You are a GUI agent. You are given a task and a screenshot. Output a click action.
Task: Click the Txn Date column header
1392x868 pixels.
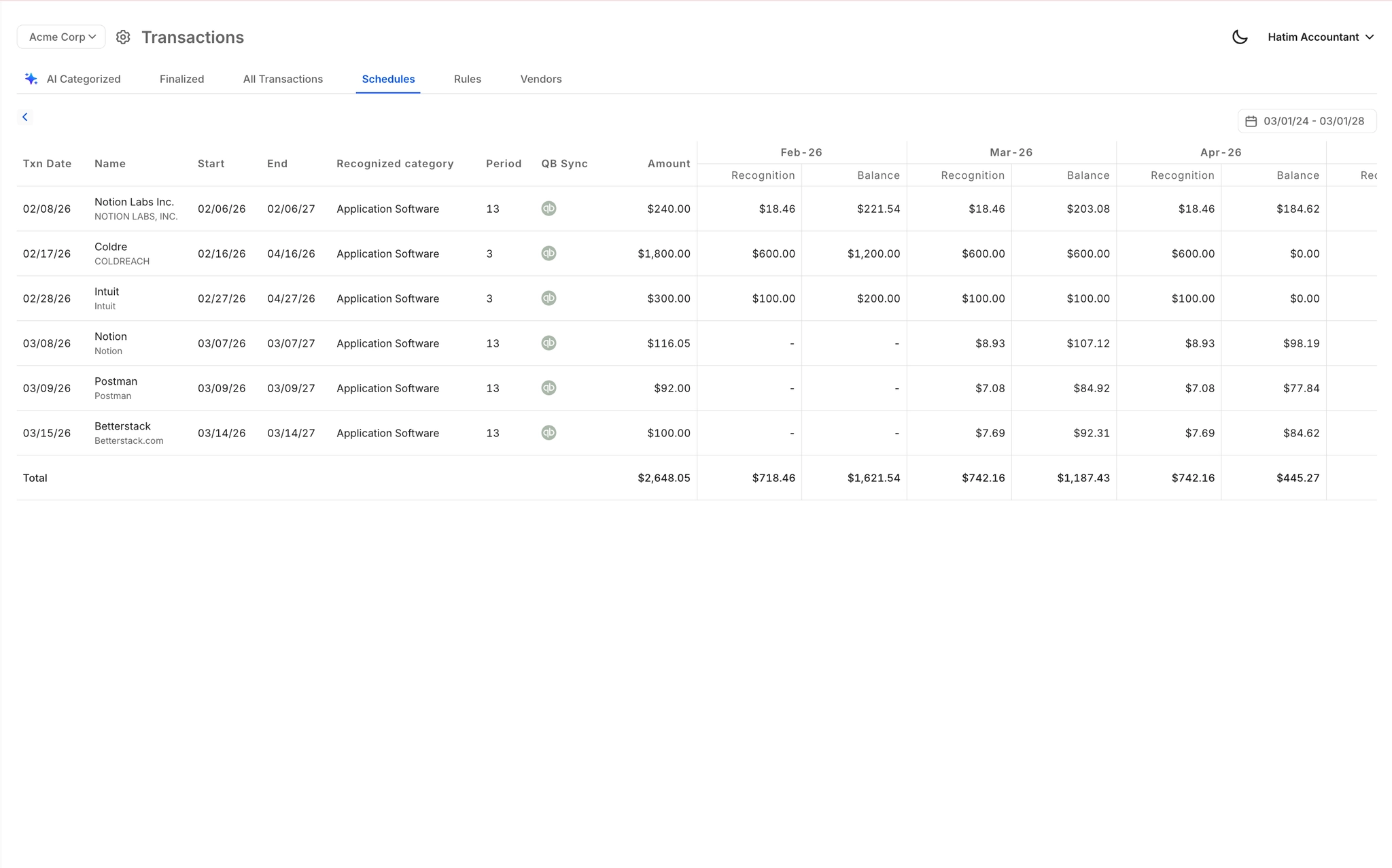tap(47, 164)
